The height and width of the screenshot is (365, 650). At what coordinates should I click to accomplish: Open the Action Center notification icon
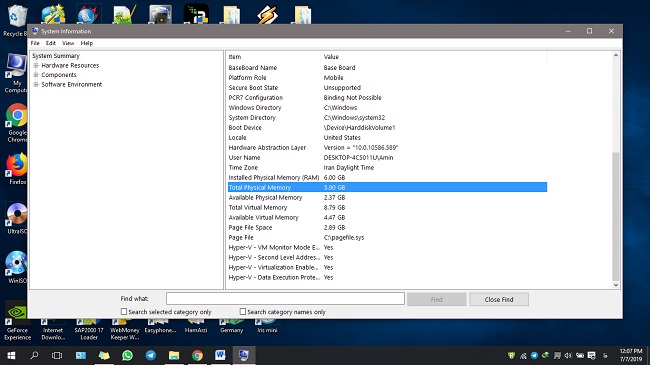592,355
